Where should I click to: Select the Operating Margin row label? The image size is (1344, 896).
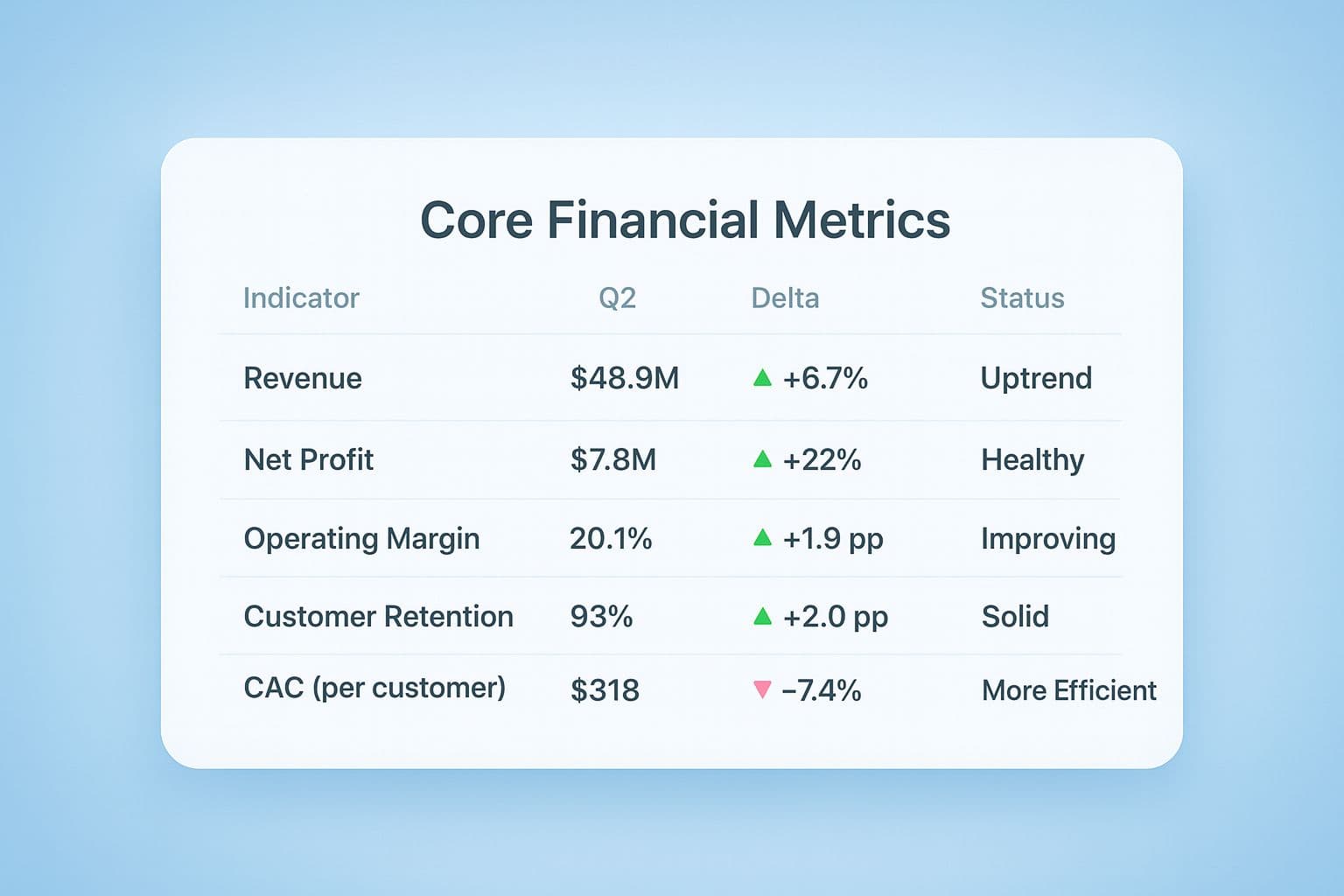(361, 539)
